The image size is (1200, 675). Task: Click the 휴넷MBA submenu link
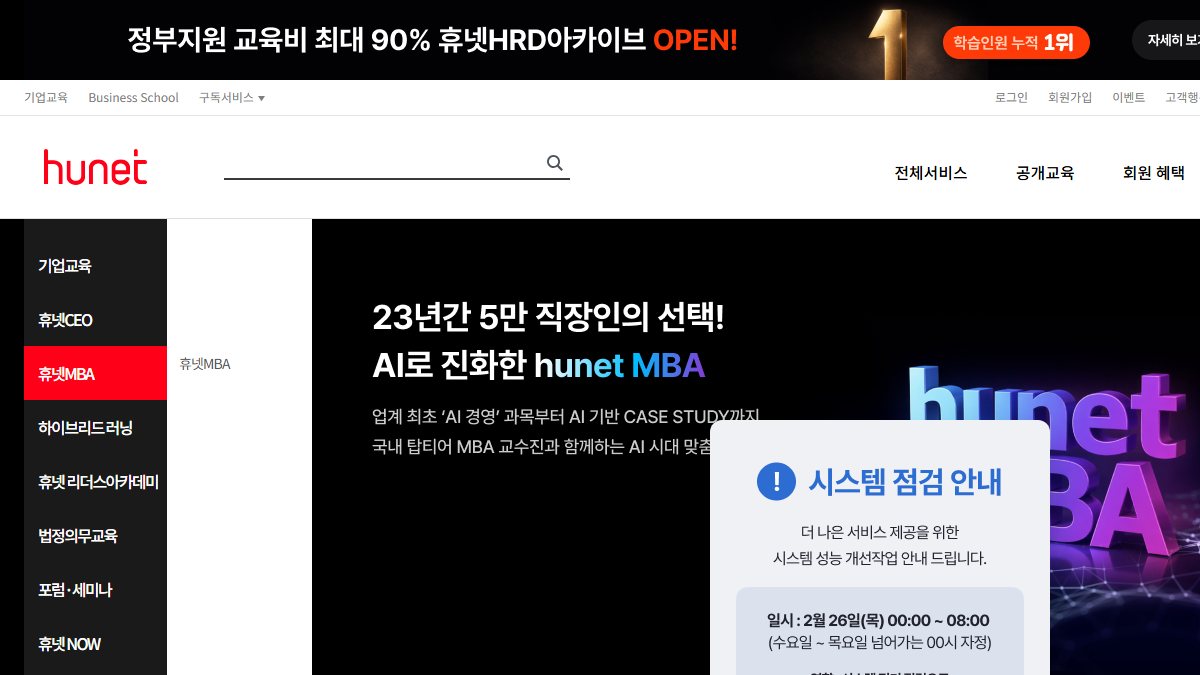coord(205,364)
